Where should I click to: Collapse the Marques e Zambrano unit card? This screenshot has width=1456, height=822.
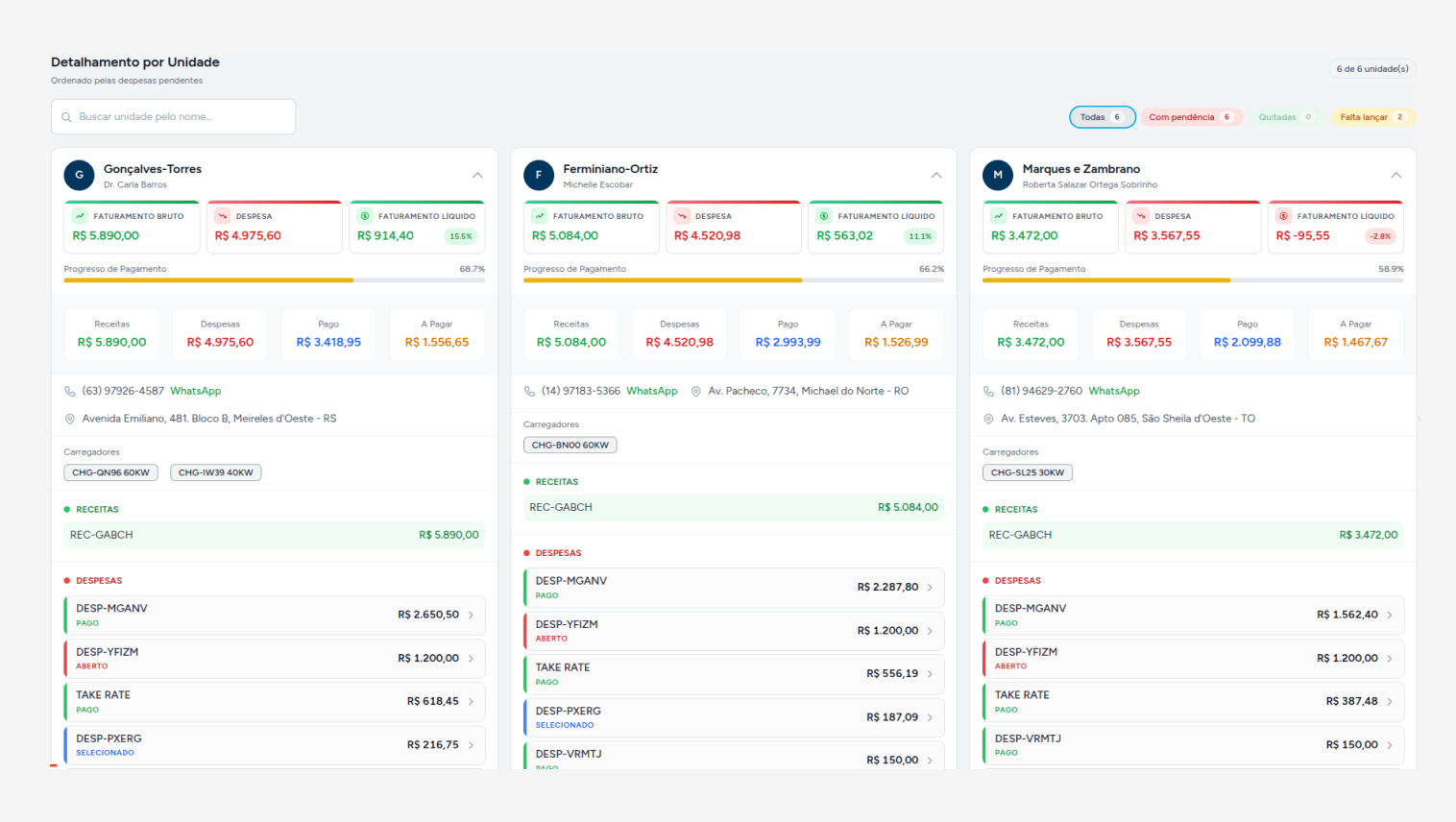click(x=1395, y=175)
